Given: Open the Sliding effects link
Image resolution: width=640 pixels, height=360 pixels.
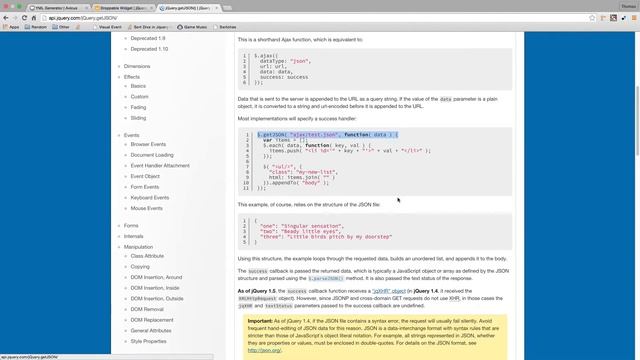Looking at the screenshot, I should coord(138,118).
